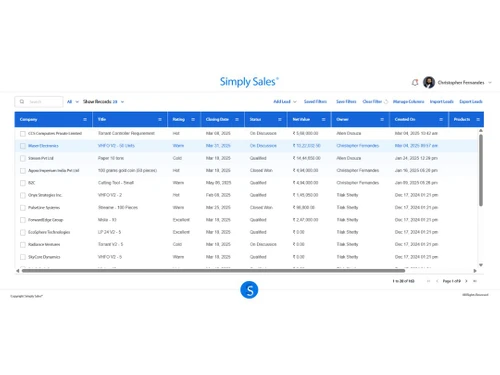This screenshot has width=500, height=375.
Task: Open Saved Filters
Action: tap(315, 102)
